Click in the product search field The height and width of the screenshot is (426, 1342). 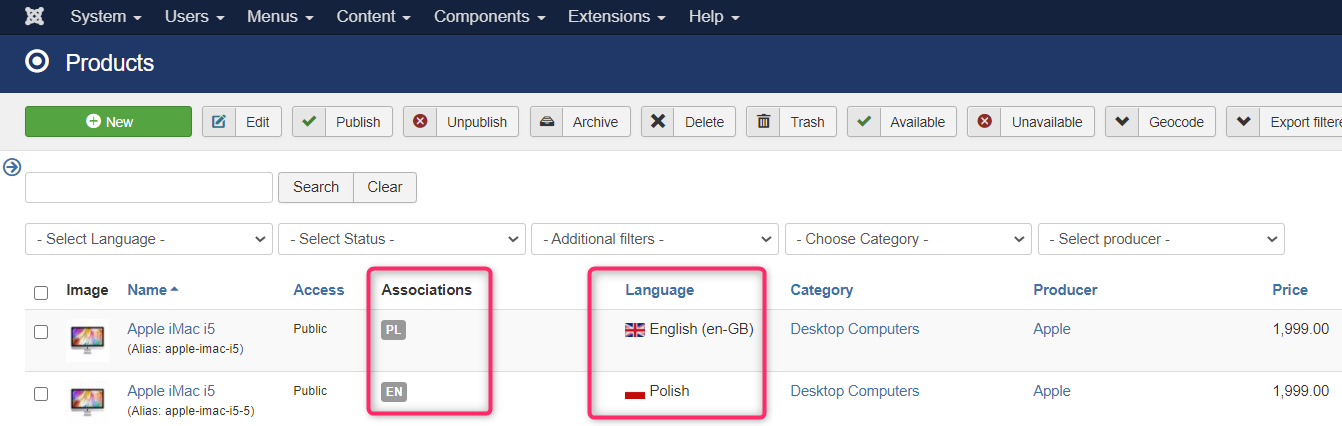pyautogui.click(x=149, y=187)
